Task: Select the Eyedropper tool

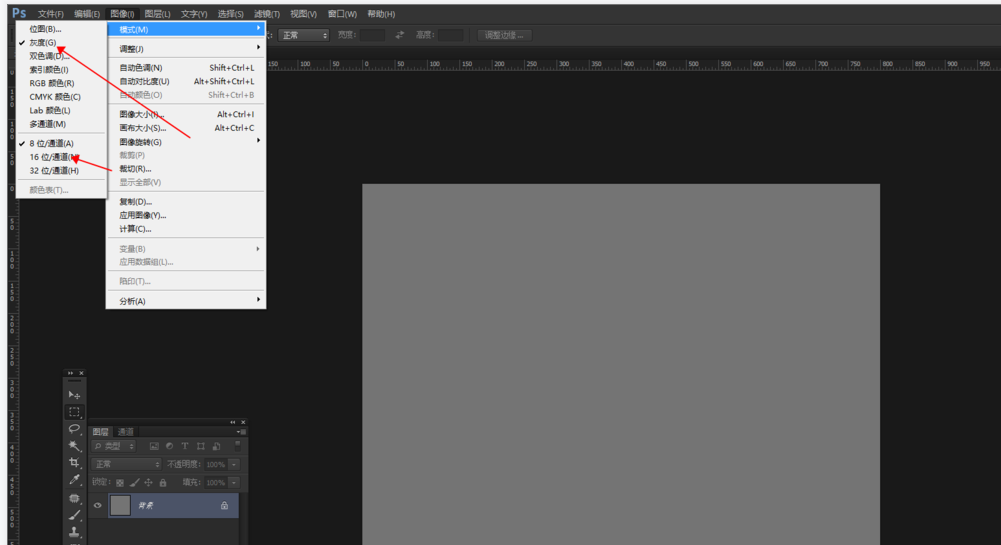Action: pos(74,481)
